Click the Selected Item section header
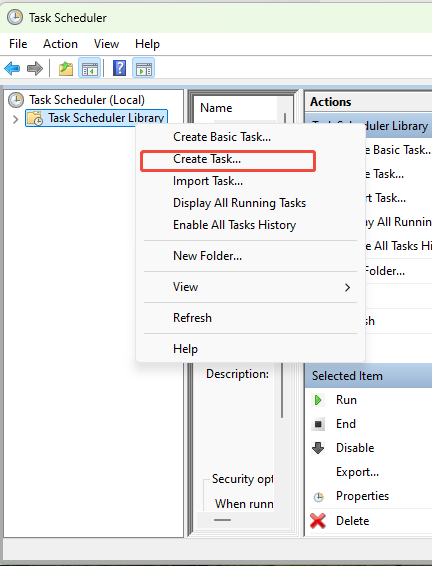The width and height of the screenshot is (432, 566). click(x=368, y=376)
